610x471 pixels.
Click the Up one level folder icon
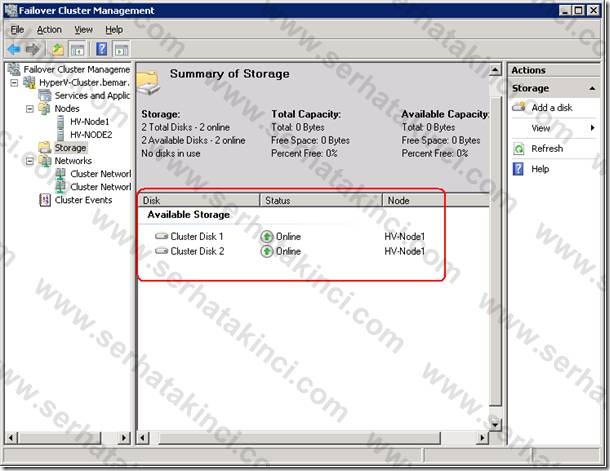(x=58, y=49)
